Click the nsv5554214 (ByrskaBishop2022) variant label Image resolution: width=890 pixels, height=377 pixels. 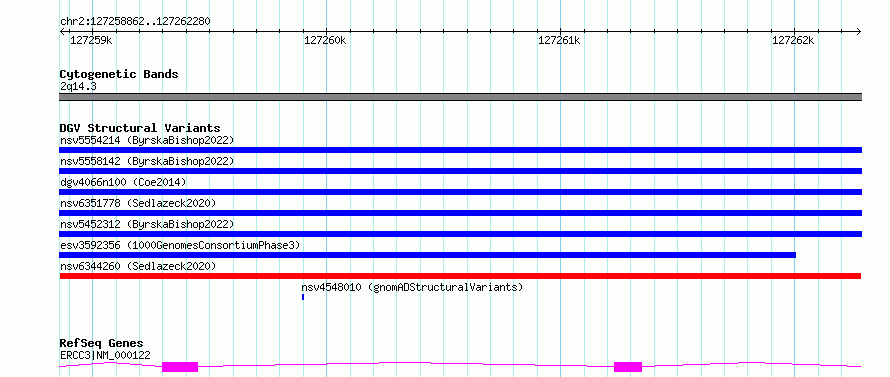coord(147,140)
